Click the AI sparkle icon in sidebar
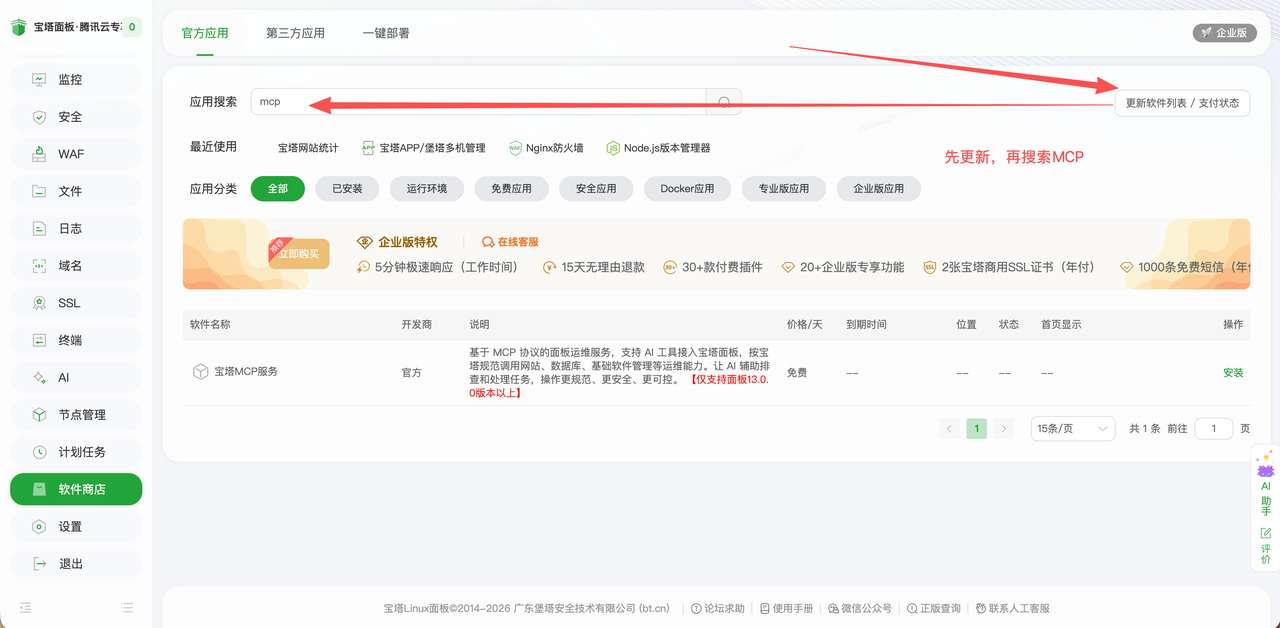The width and height of the screenshot is (1280, 628). (x=39, y=378)
